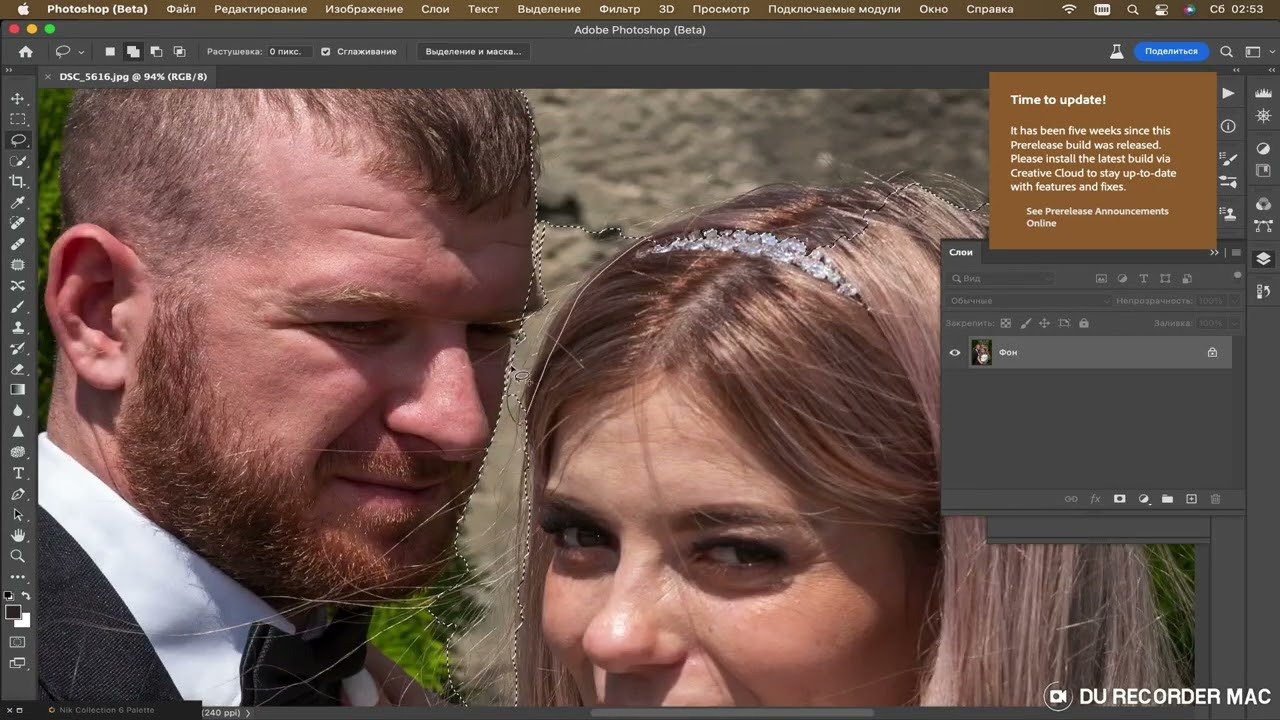
Task: Toggle the Сглаживание anti-alias checkbox
Action: coord(325,51)
